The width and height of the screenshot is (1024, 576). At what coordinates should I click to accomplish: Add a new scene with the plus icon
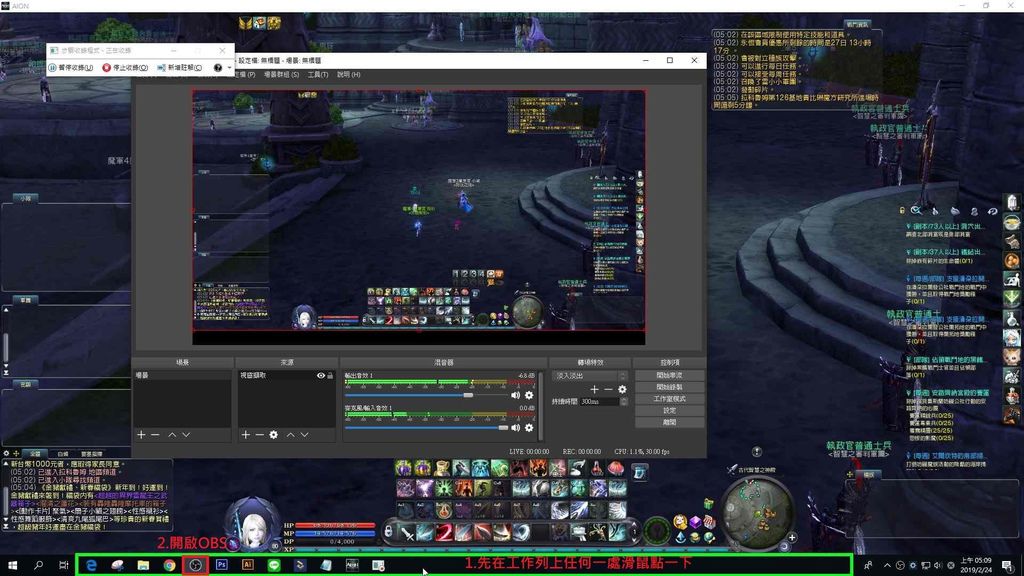coord(141,434)
